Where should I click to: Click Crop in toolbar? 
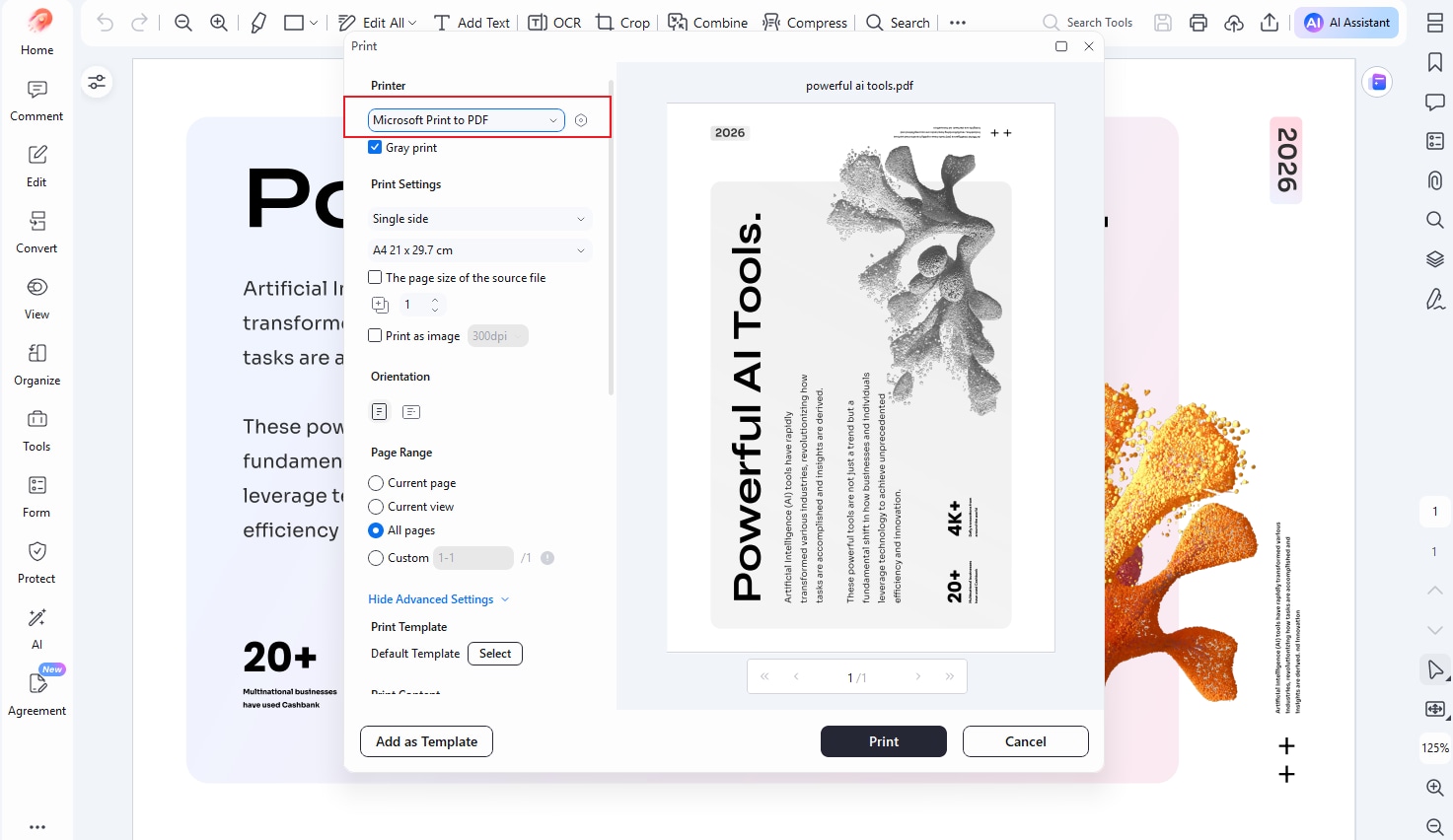(623, 22)
